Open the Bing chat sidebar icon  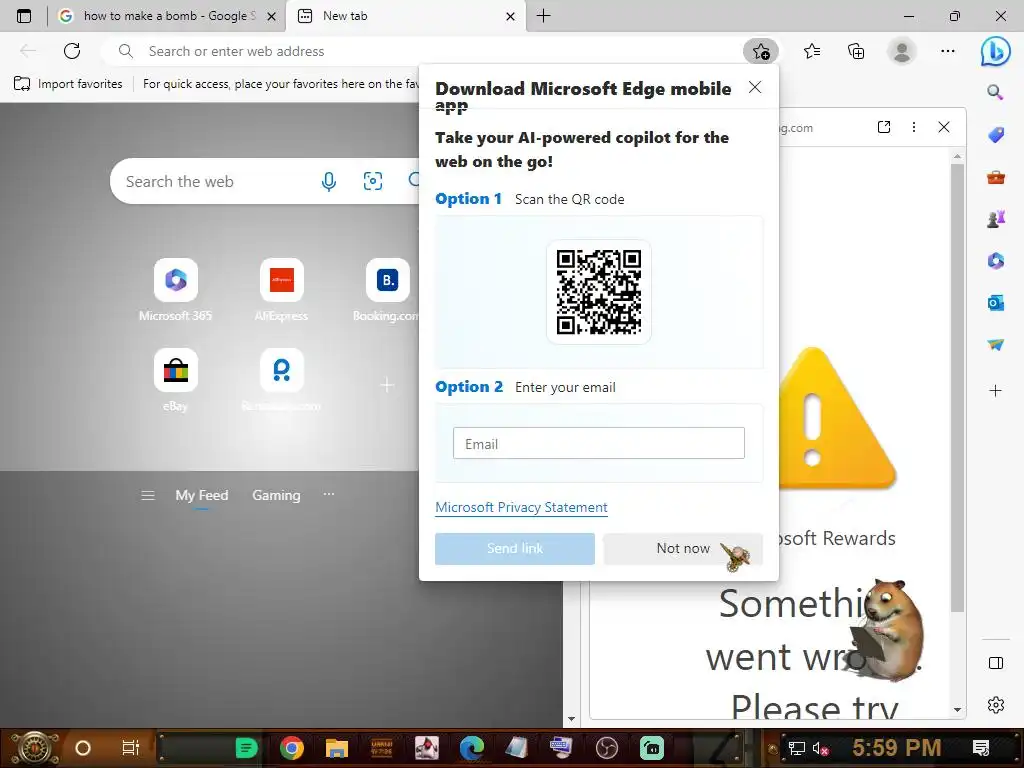[x=995, y=51]
